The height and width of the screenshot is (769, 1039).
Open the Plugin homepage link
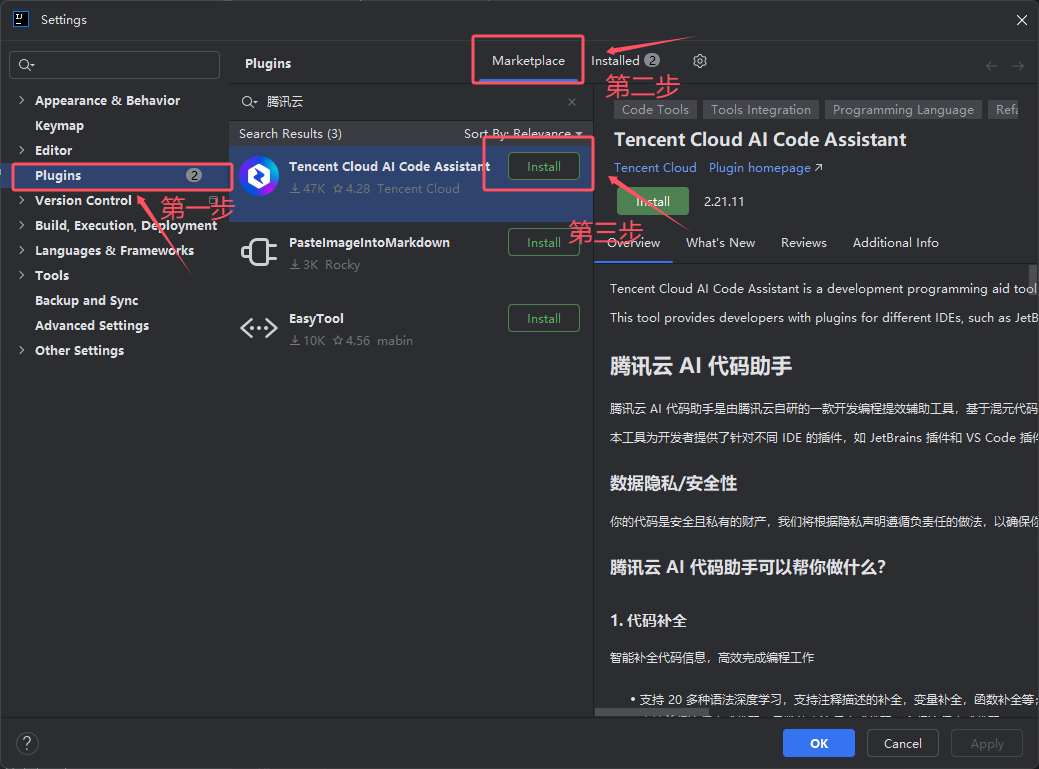click(x=765, y=168)
